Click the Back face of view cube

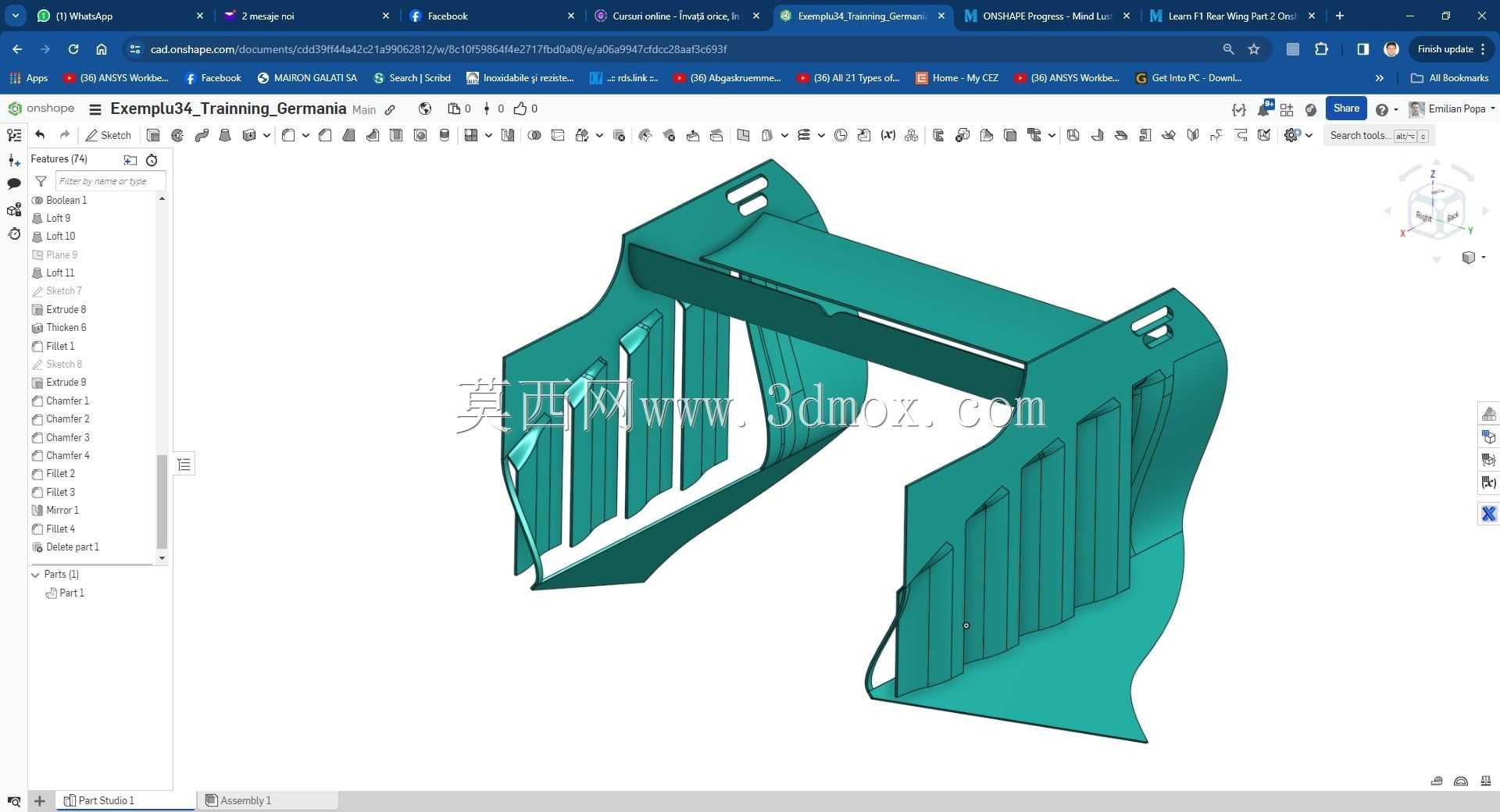tap(1452, 216)
